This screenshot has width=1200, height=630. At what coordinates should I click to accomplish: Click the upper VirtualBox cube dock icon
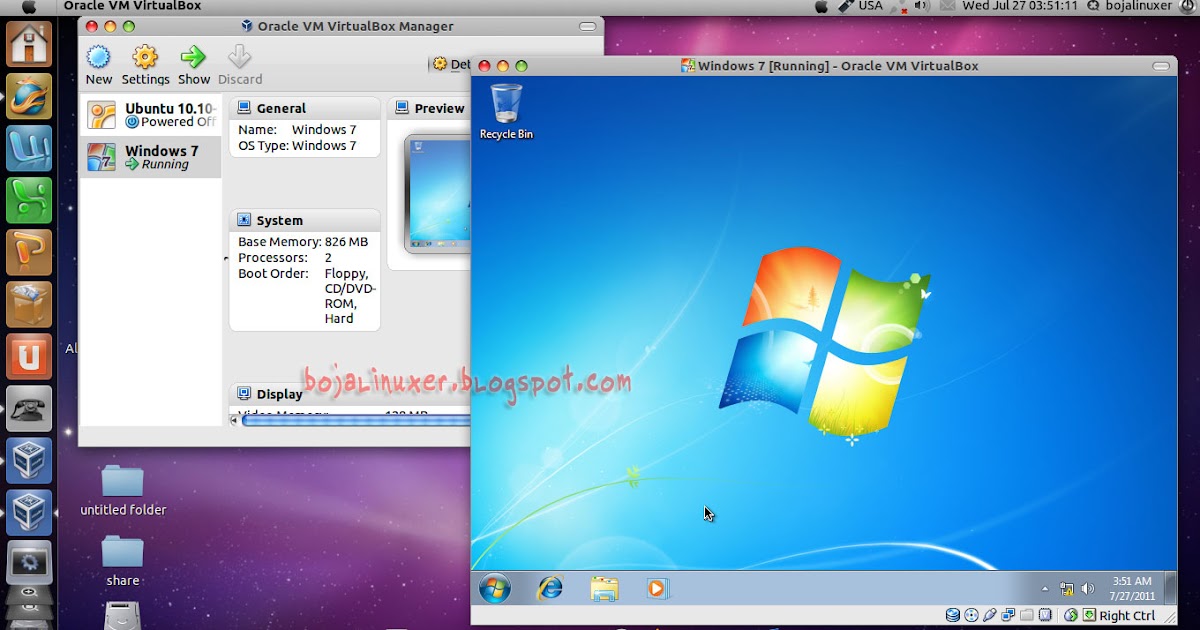pos(29,460)
